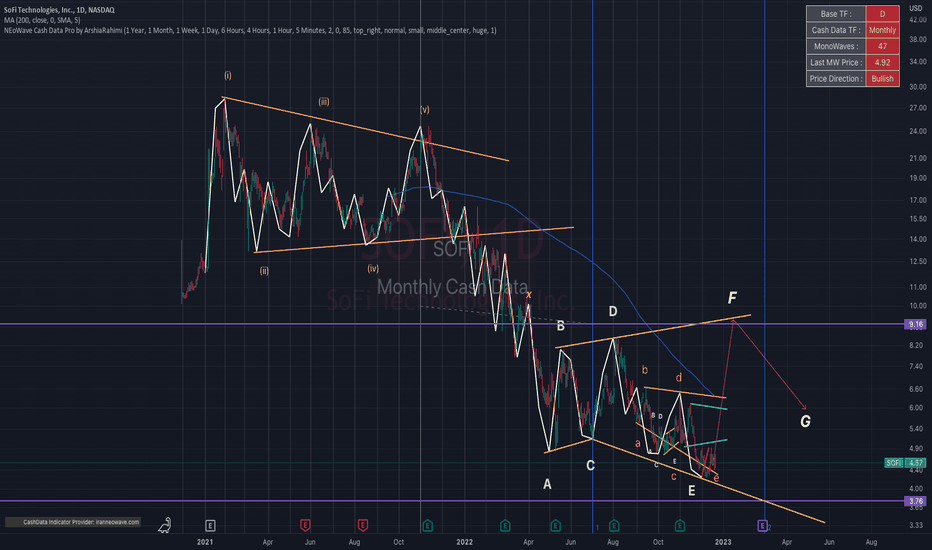Select the green earnings marker after Oct 2022
The image size is (932, 550).
click(x=679, y=526)
